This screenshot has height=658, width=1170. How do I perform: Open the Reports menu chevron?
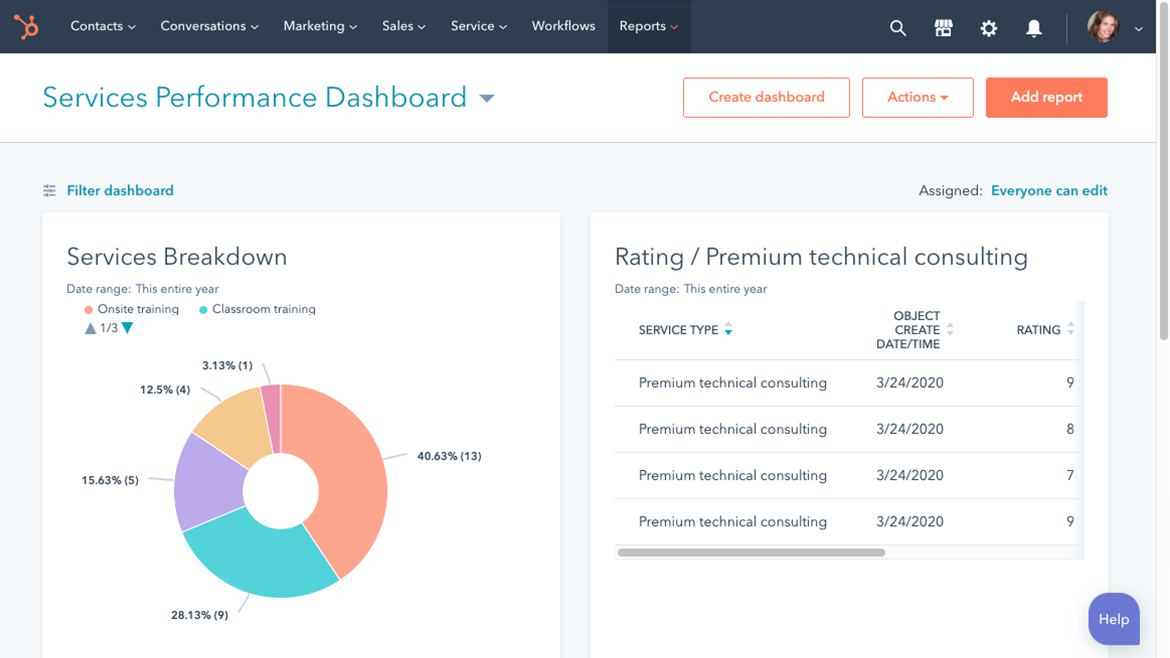pos(674,27)
